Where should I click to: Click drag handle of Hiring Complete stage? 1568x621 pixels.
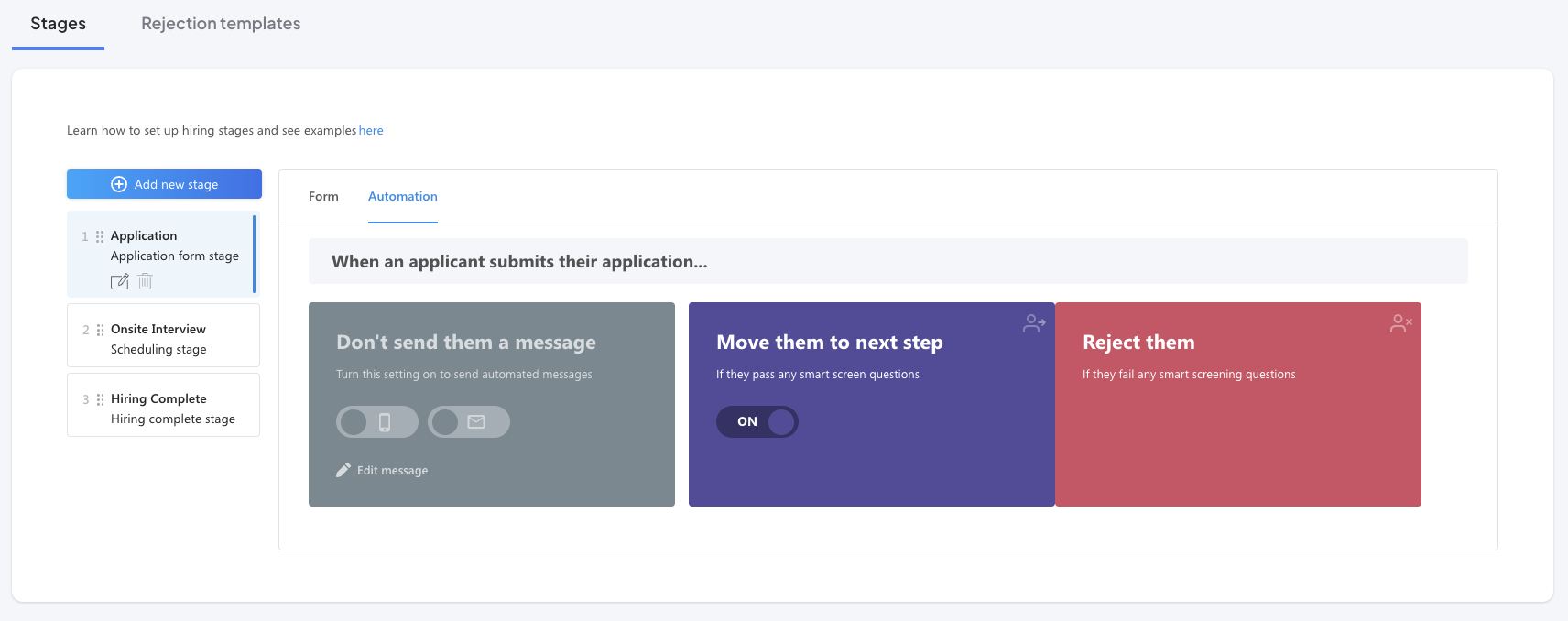pyautogui.click(x=100, y=399)
